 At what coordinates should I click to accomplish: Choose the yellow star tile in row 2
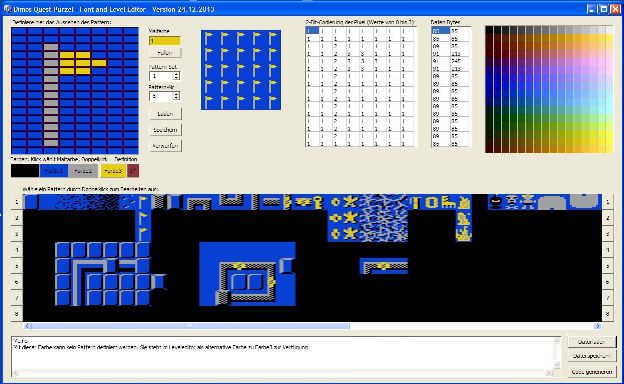click(351, 218)
